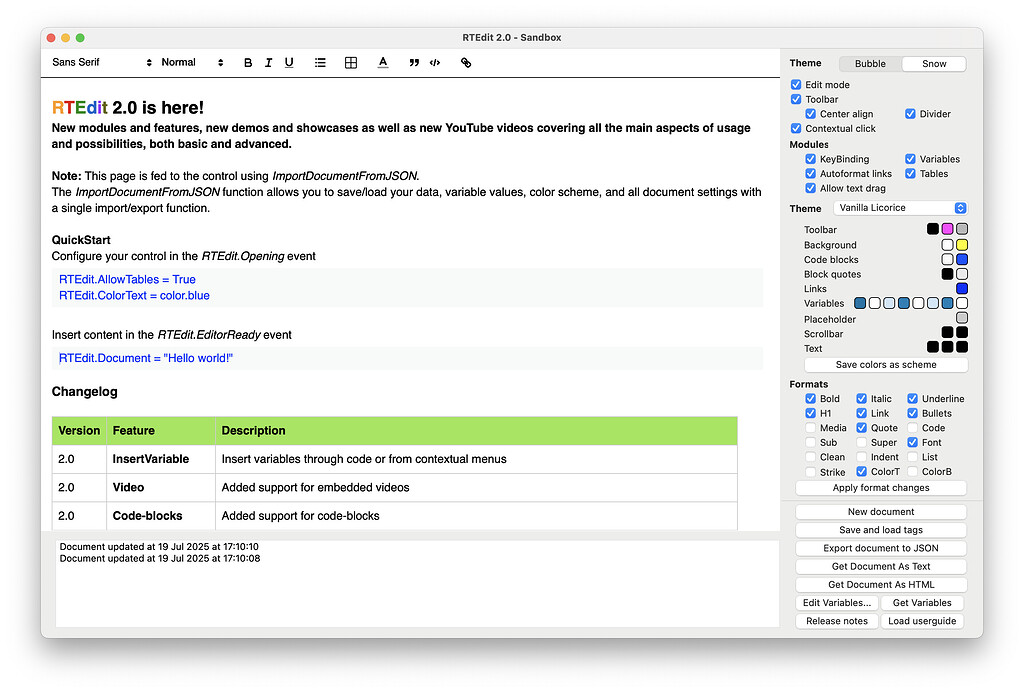Insert a table using the table icon
1024x691 pixels.
pos(351,62)
